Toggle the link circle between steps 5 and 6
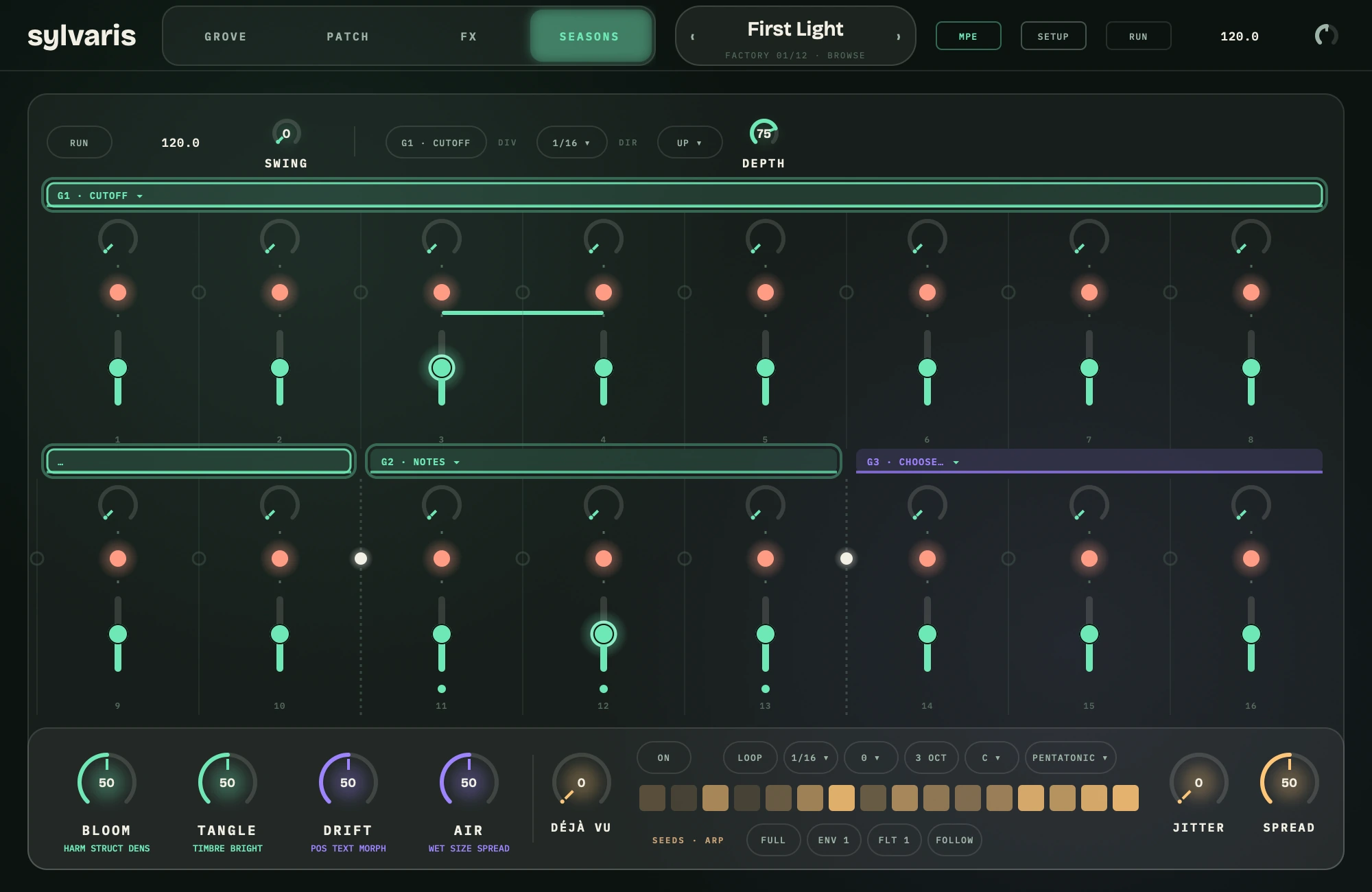1372x892 pixels. pyautogui.click(x=847, y=292)
